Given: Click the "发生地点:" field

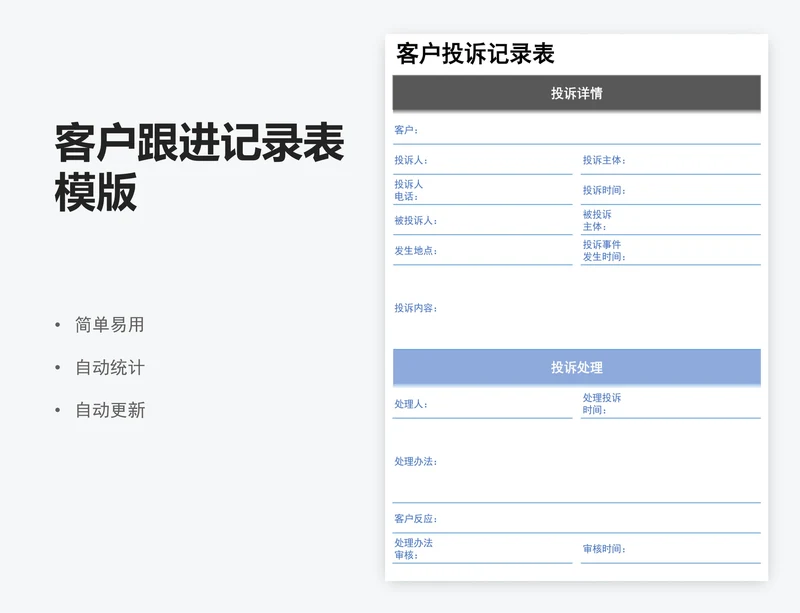Looking at the screenshot, I should pyautogui.click(x=483, y=251).
